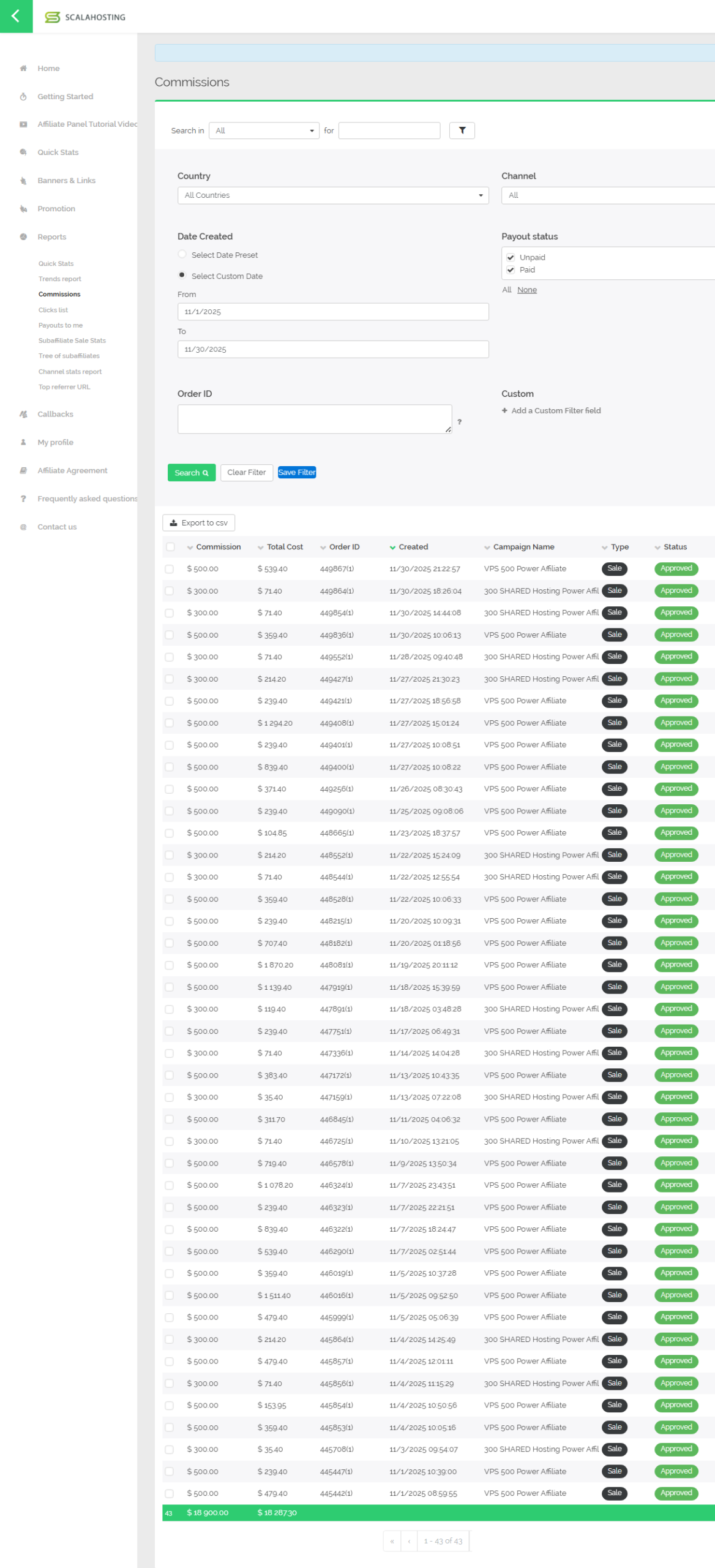The width and height of the screenshot is (715, 1568).
Task: Sort table by Status column
Action: pyautogui.click(x=671, y=548)
